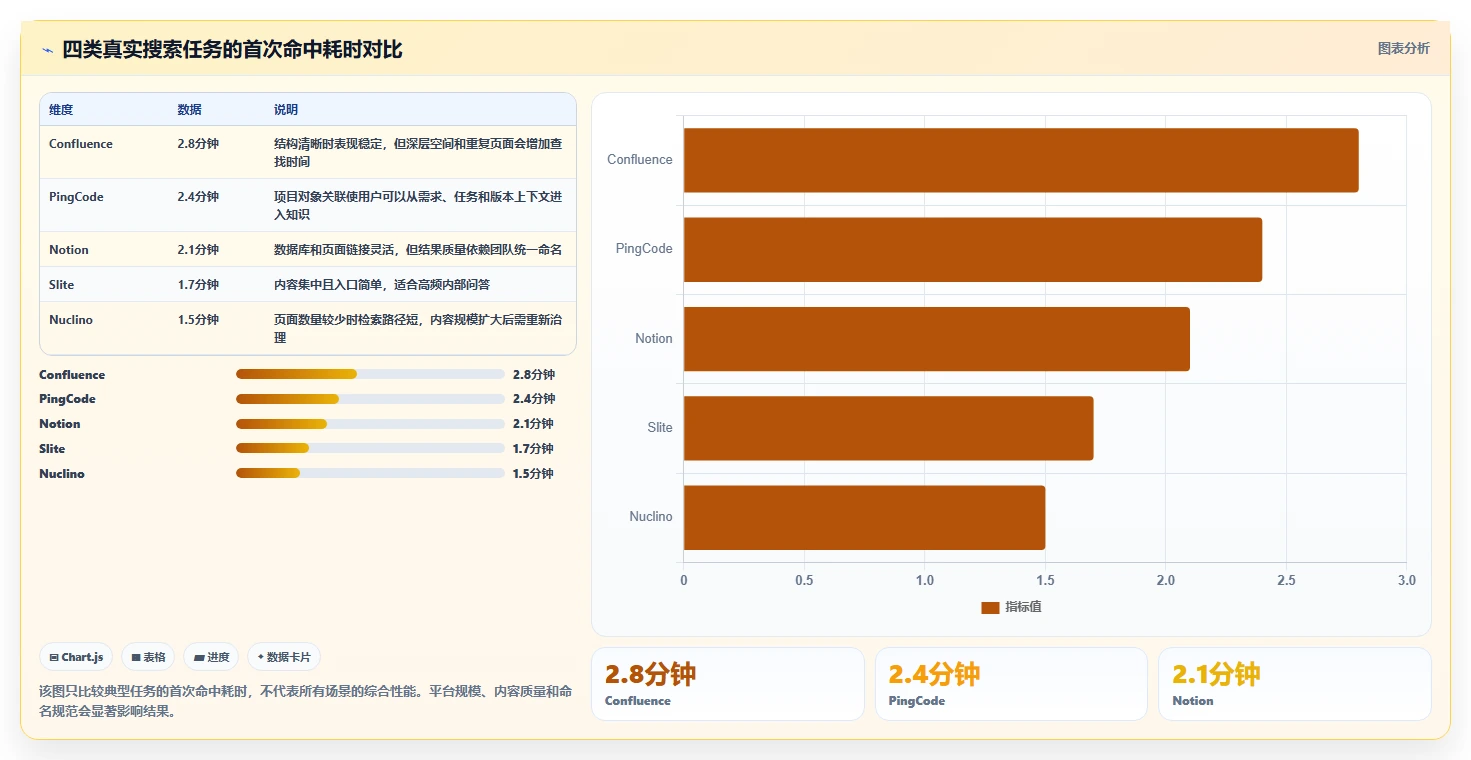Click the Slite label on the chart's vertical axis
Image resolution: width=1471 pixels, height=760 pixels.
click(660, 428)
